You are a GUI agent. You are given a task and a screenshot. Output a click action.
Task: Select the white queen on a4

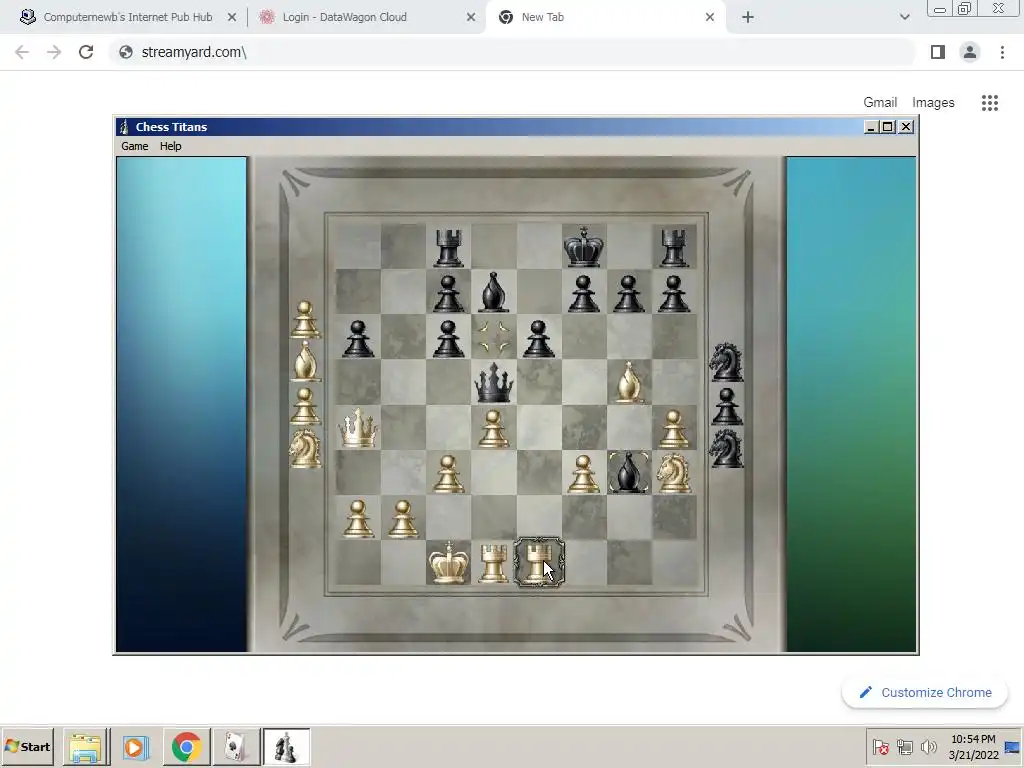[358, 428]
